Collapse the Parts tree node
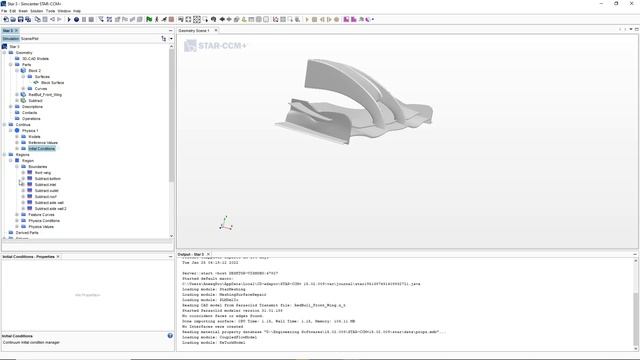The height and width of the screenshot is (360, 640). [x=11, y=64]
